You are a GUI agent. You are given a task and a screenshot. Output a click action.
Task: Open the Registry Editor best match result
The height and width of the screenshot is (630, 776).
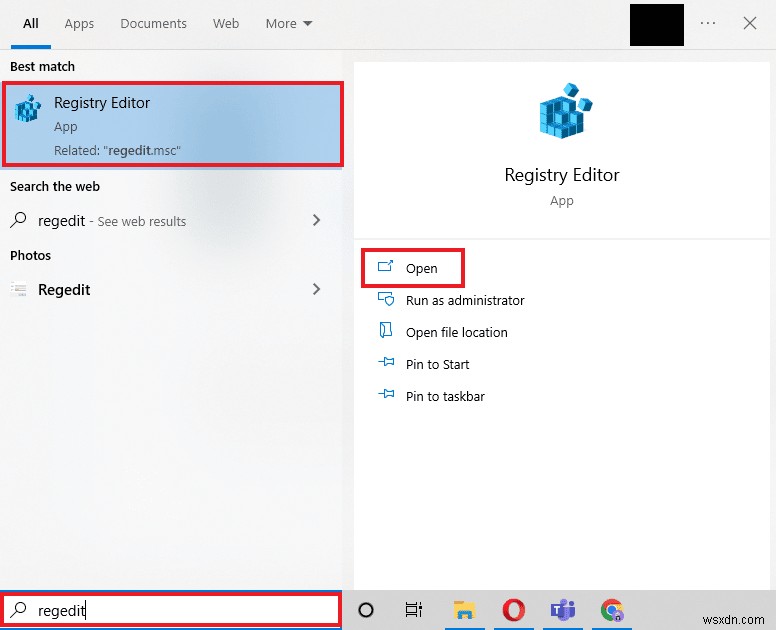click(x=172, y=124)
